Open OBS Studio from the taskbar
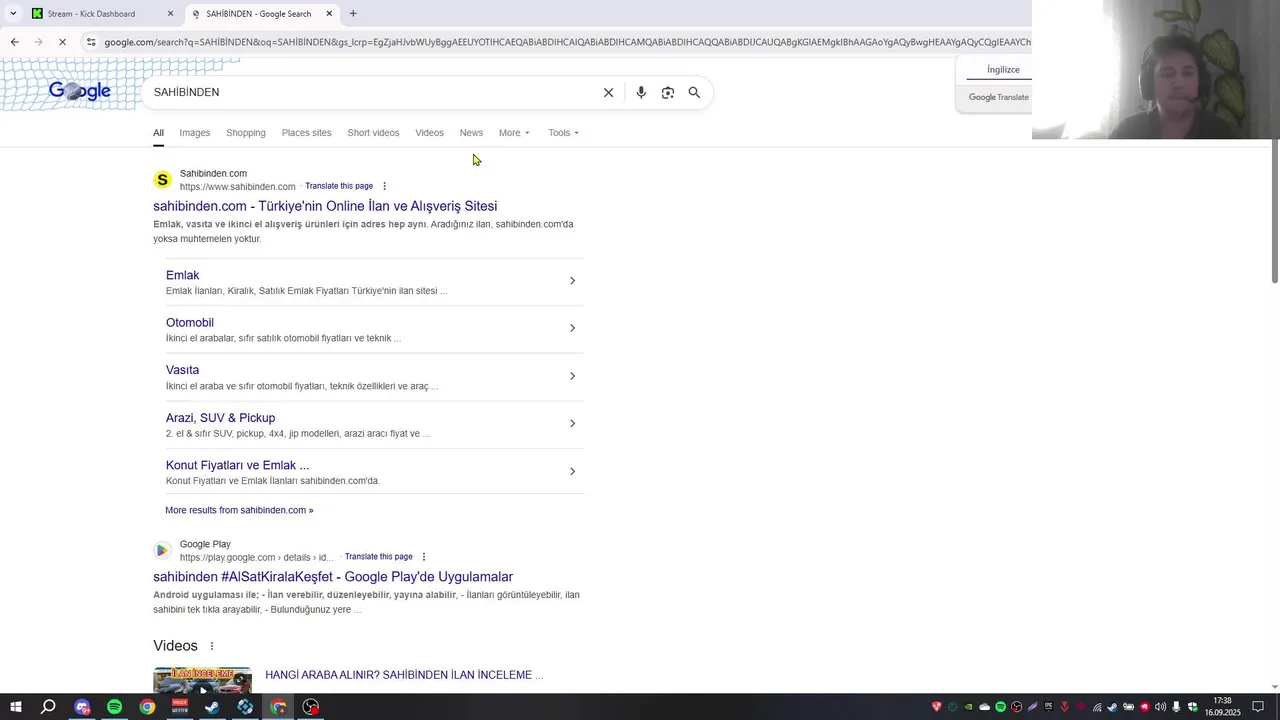 pyautogui.click(x=311, y=707)
